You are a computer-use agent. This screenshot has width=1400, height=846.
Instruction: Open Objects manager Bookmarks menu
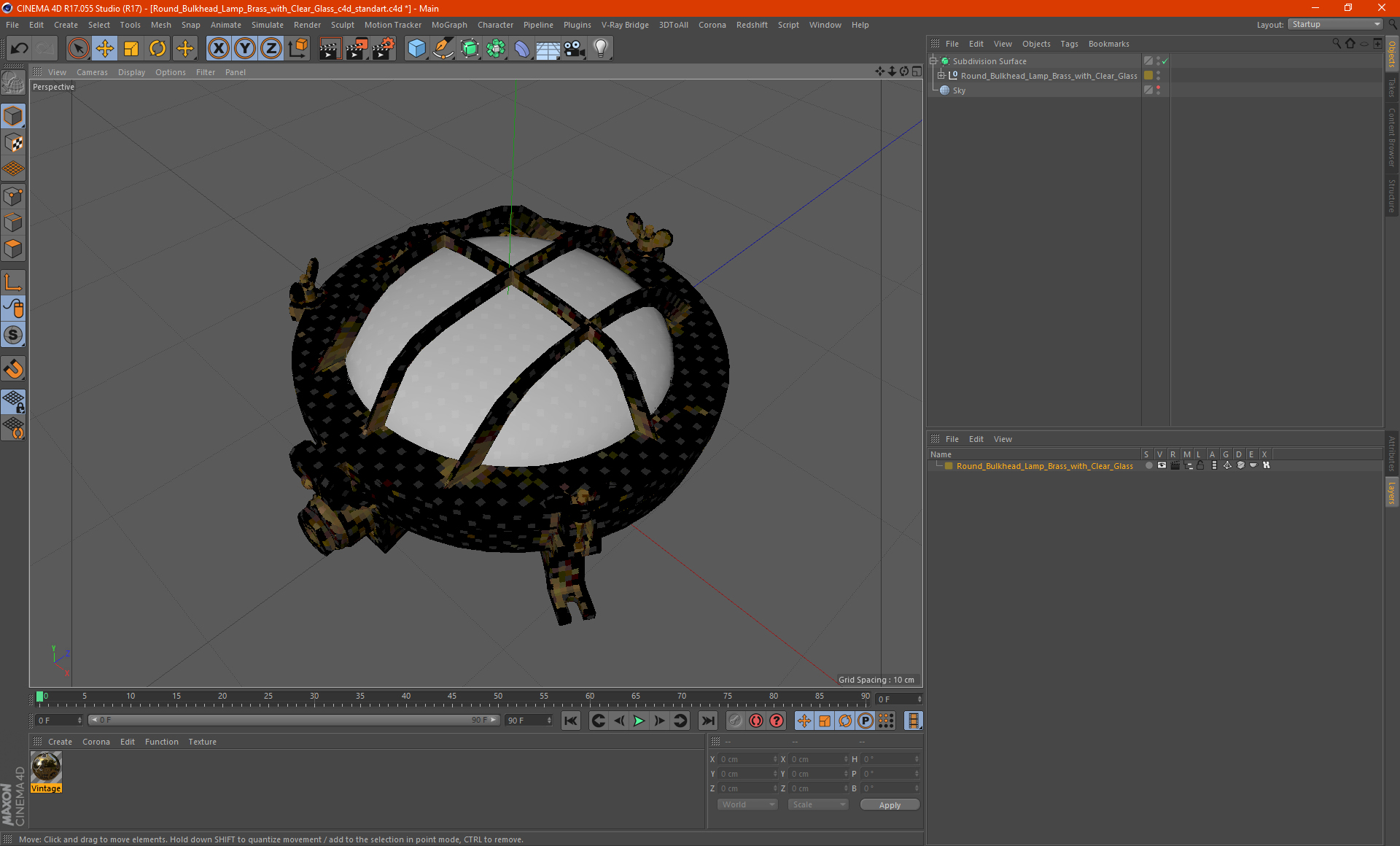point(1108,44)
